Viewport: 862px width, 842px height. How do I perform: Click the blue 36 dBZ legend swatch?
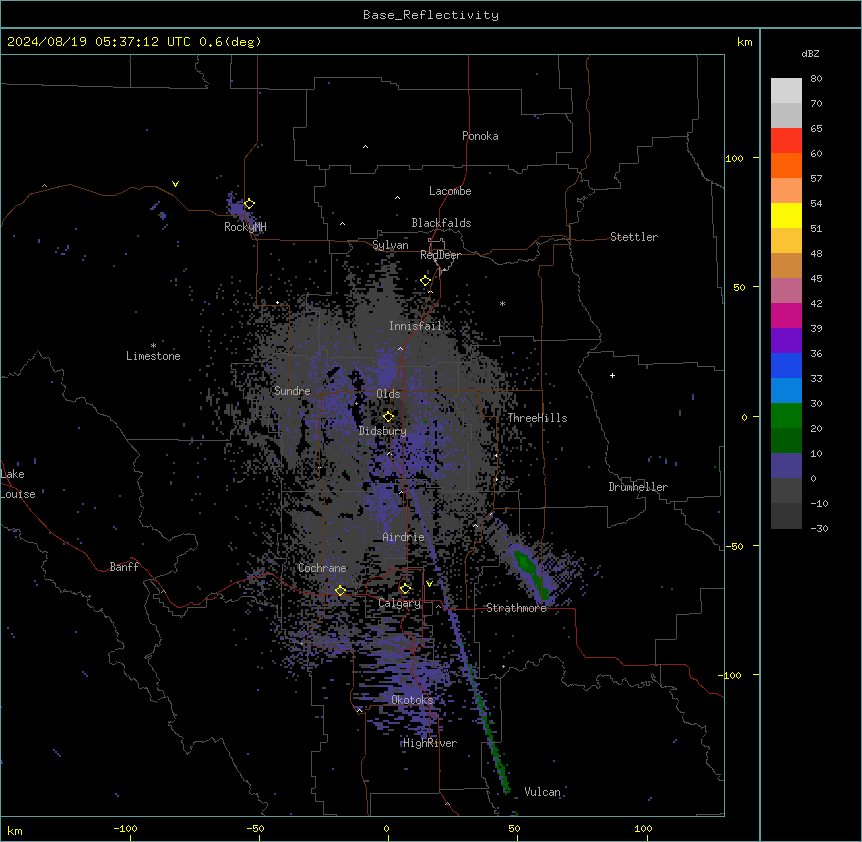pyautogui.click(x=786, y=365)
